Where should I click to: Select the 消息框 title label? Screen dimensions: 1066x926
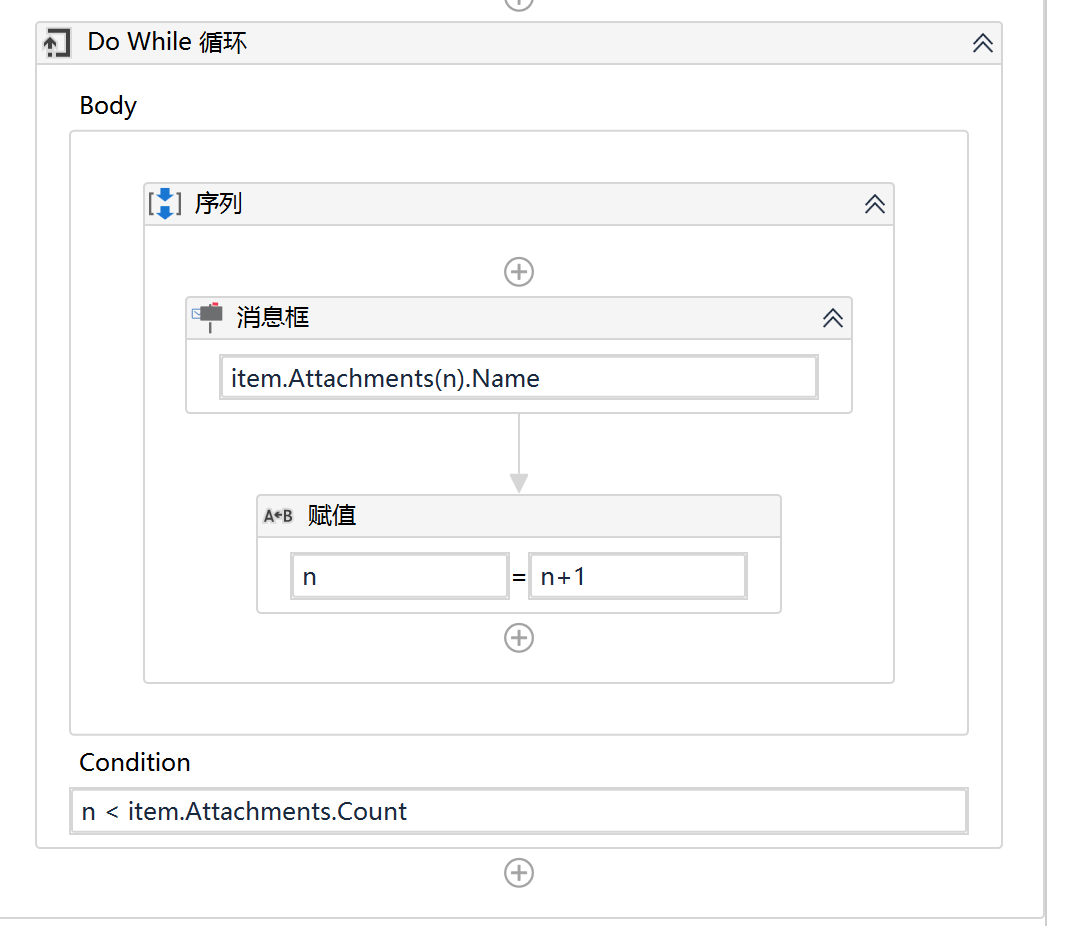273,318
